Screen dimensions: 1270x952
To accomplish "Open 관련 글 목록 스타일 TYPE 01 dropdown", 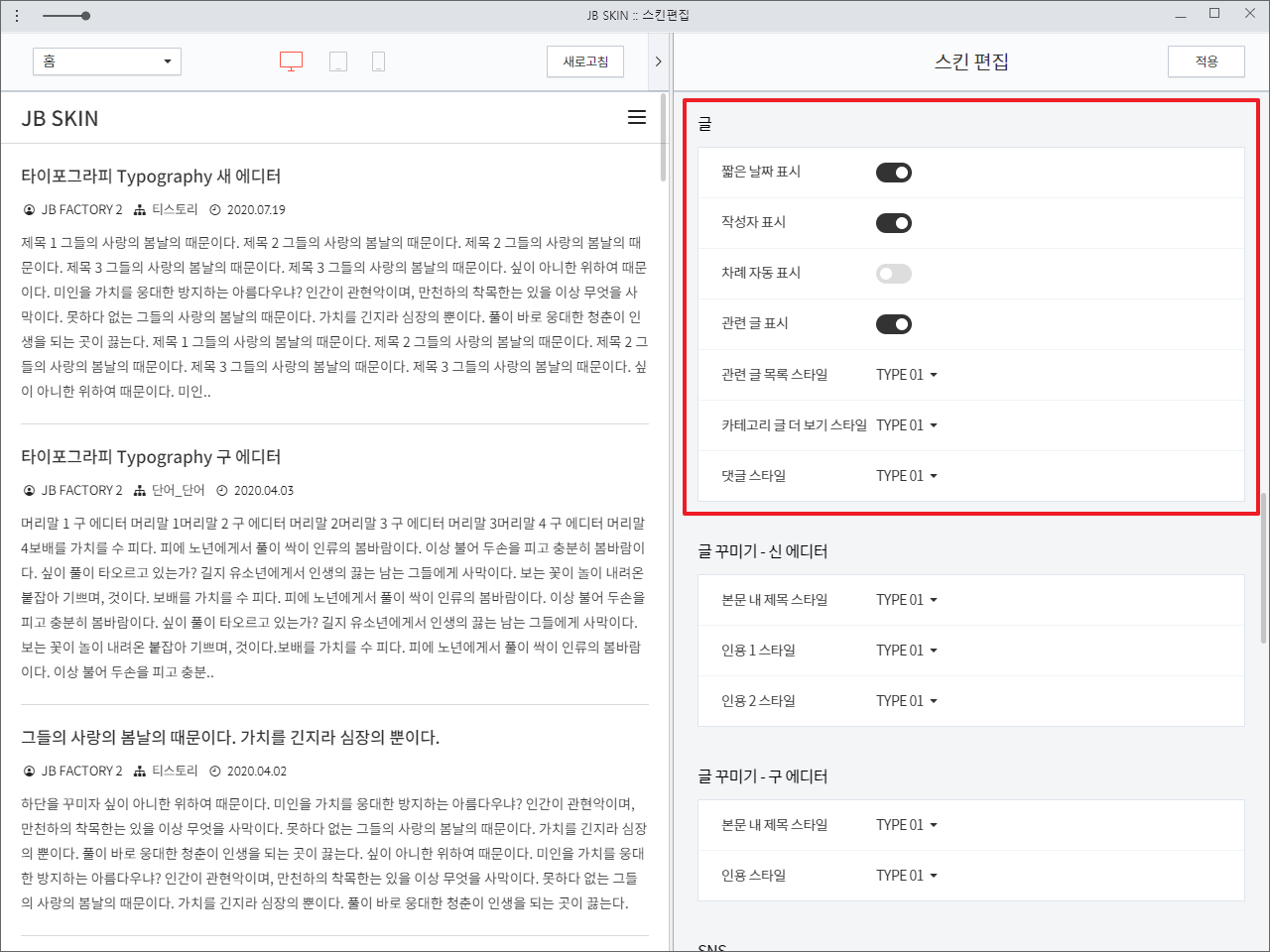I will pyautogui.click(x=907, y=375).
